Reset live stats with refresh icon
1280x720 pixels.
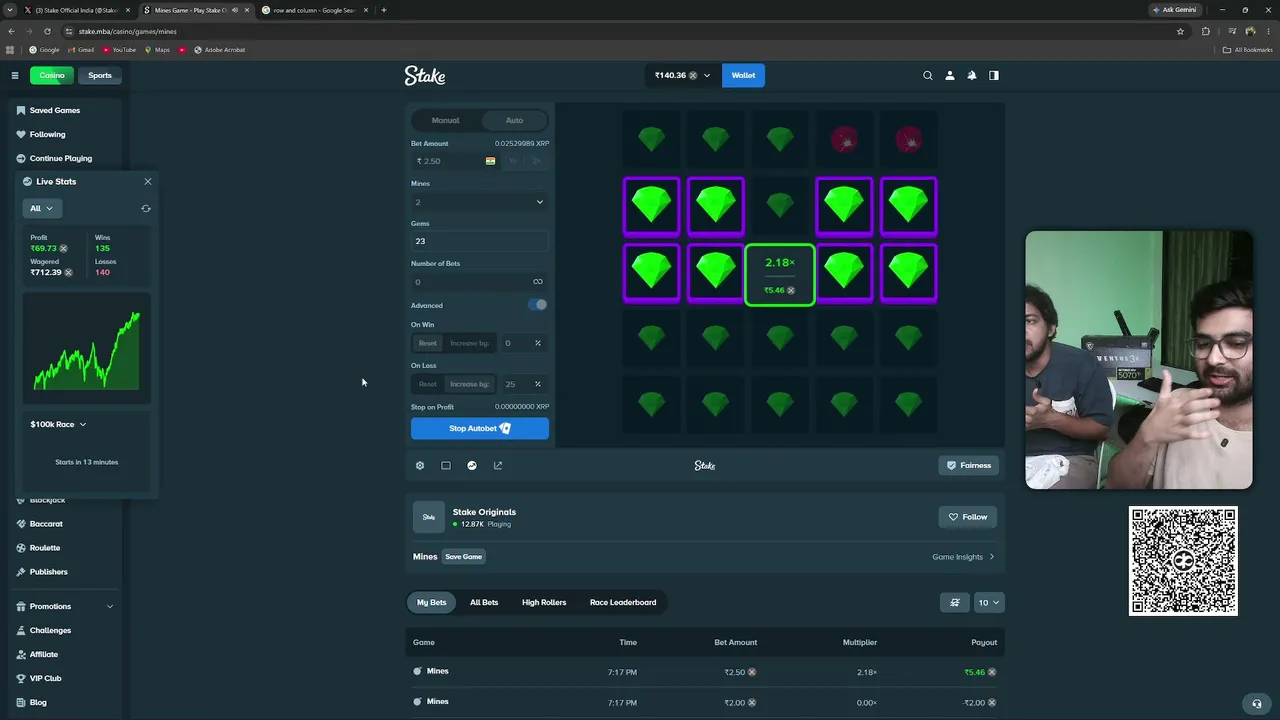pos(146,208)
